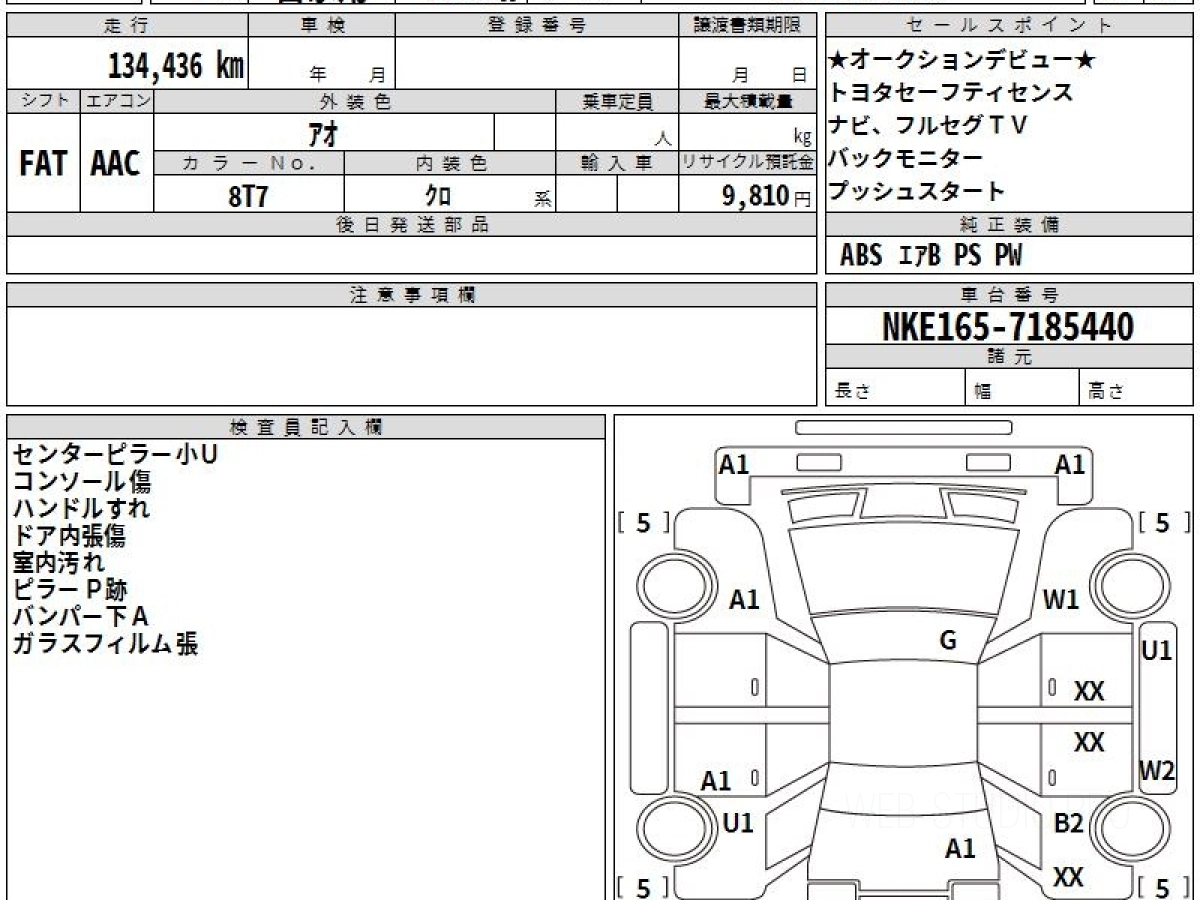The image size is (1200, 900).
Task: Select chassis number NKE165-7185440
Action: [x=1008, y=327]
